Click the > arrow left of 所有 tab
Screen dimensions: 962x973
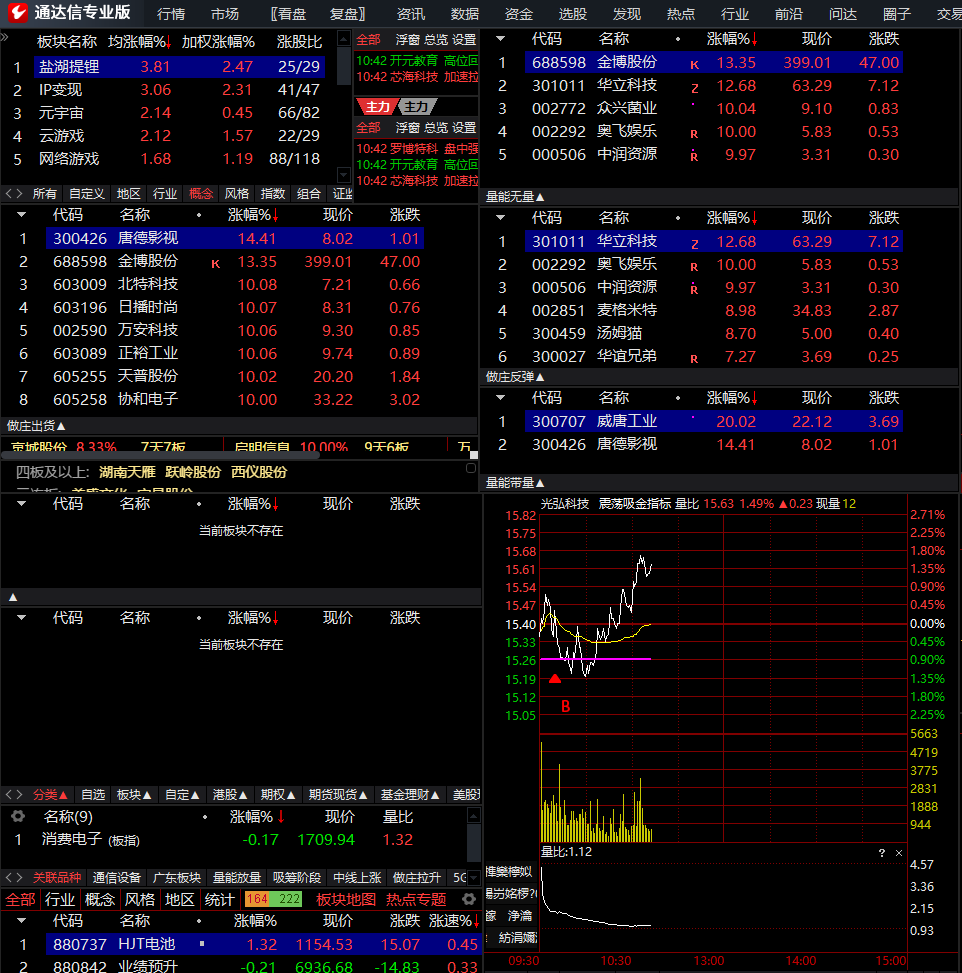pos(20,194)
